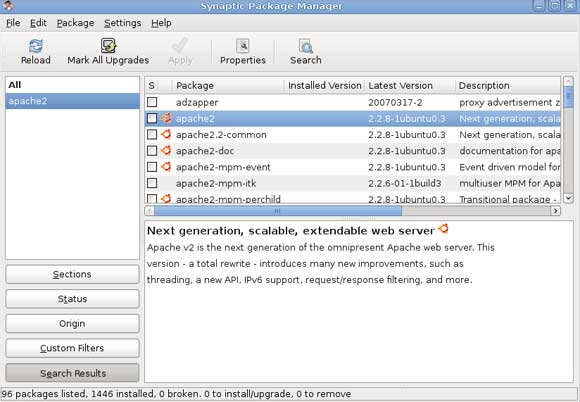Mark the apache2-mpm-itk checkbox

coord(152,183)
